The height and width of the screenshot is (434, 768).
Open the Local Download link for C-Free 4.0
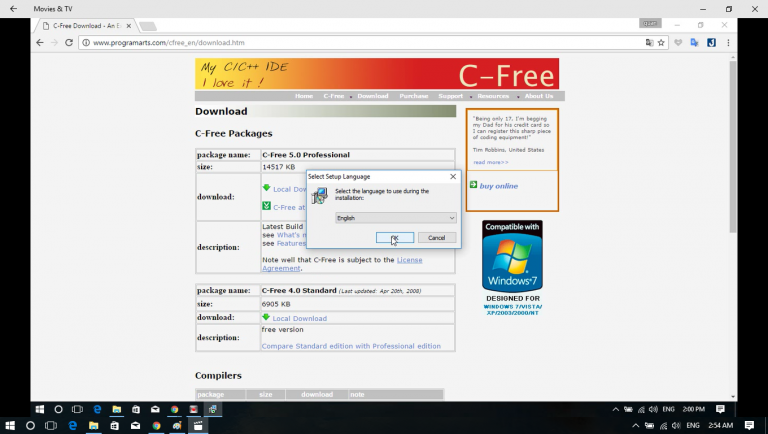pos(299,318)
